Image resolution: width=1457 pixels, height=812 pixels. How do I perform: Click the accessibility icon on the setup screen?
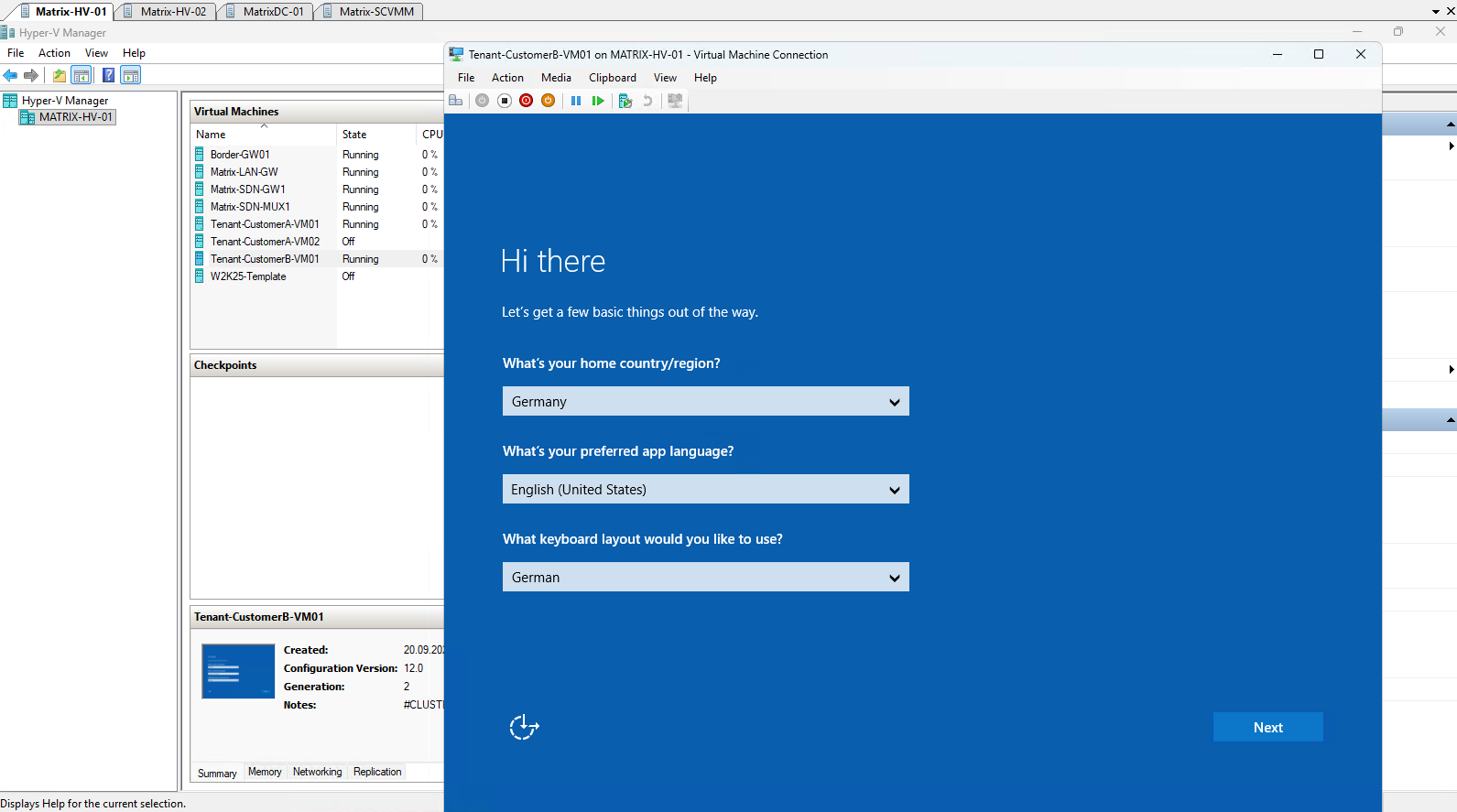coord(524,727)
